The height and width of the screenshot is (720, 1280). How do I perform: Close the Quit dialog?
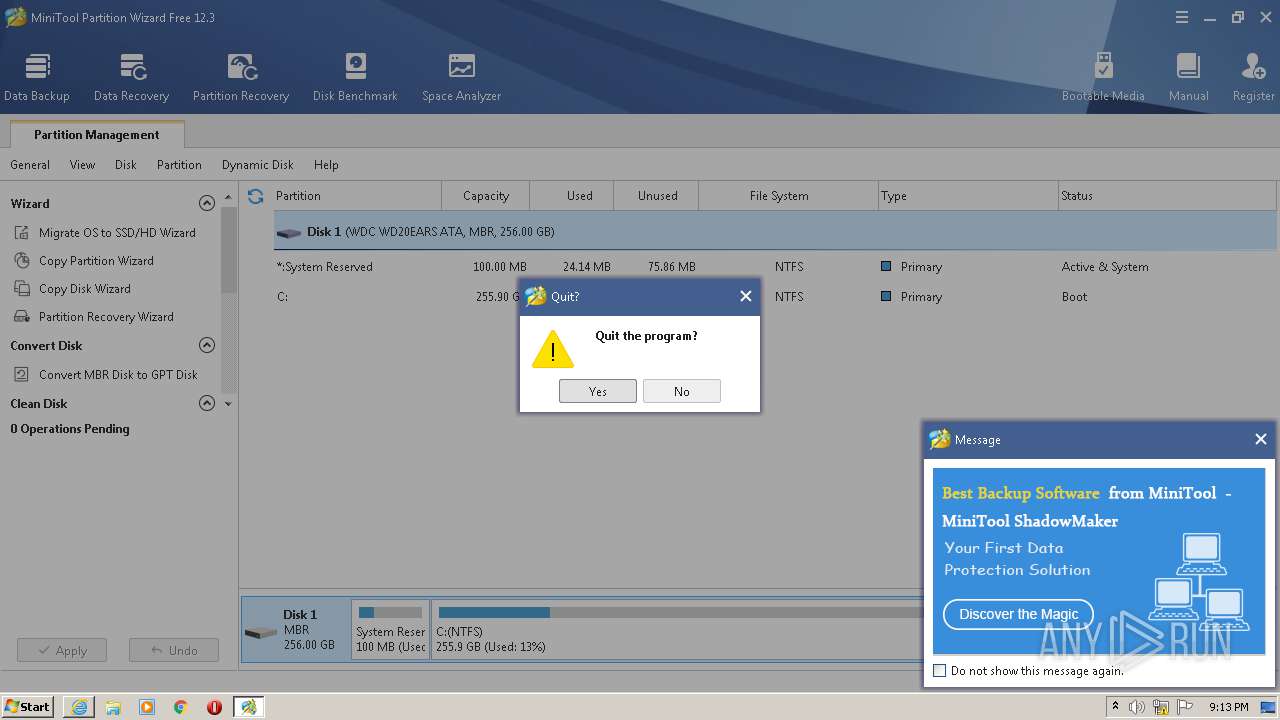745,296
